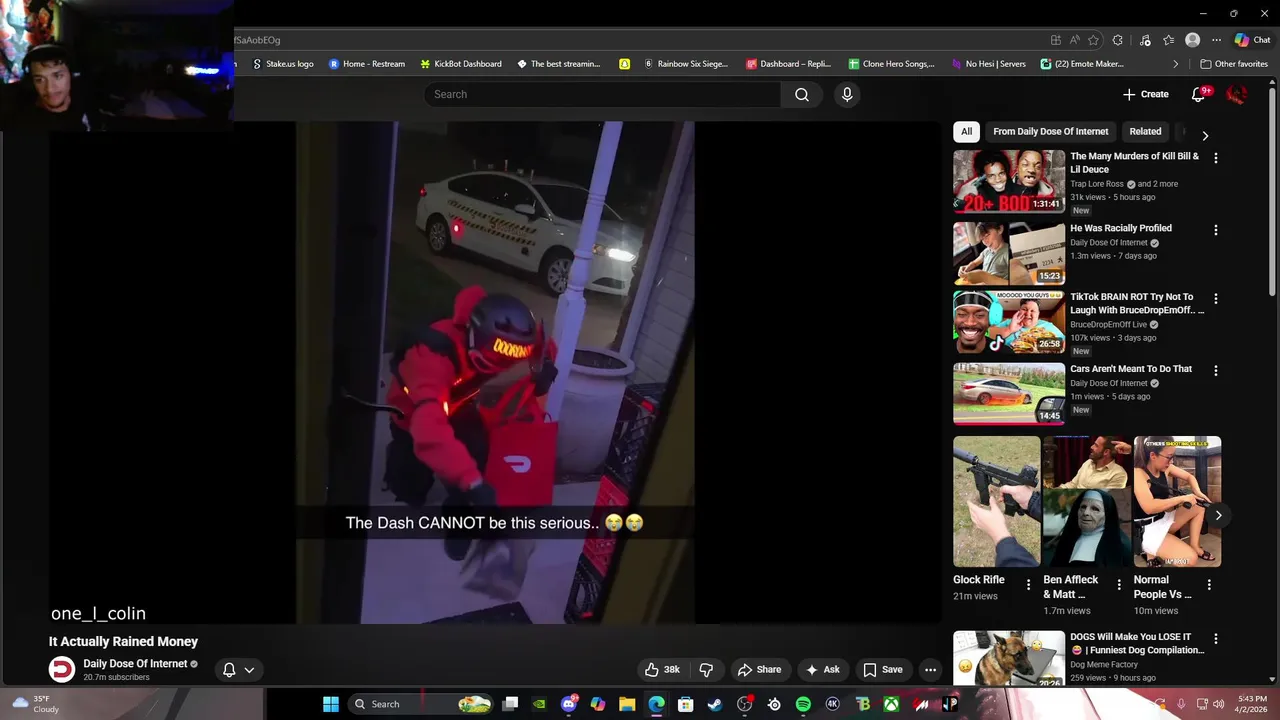Select the Related filter chip
The image size is (1280, 720).
1145,131
